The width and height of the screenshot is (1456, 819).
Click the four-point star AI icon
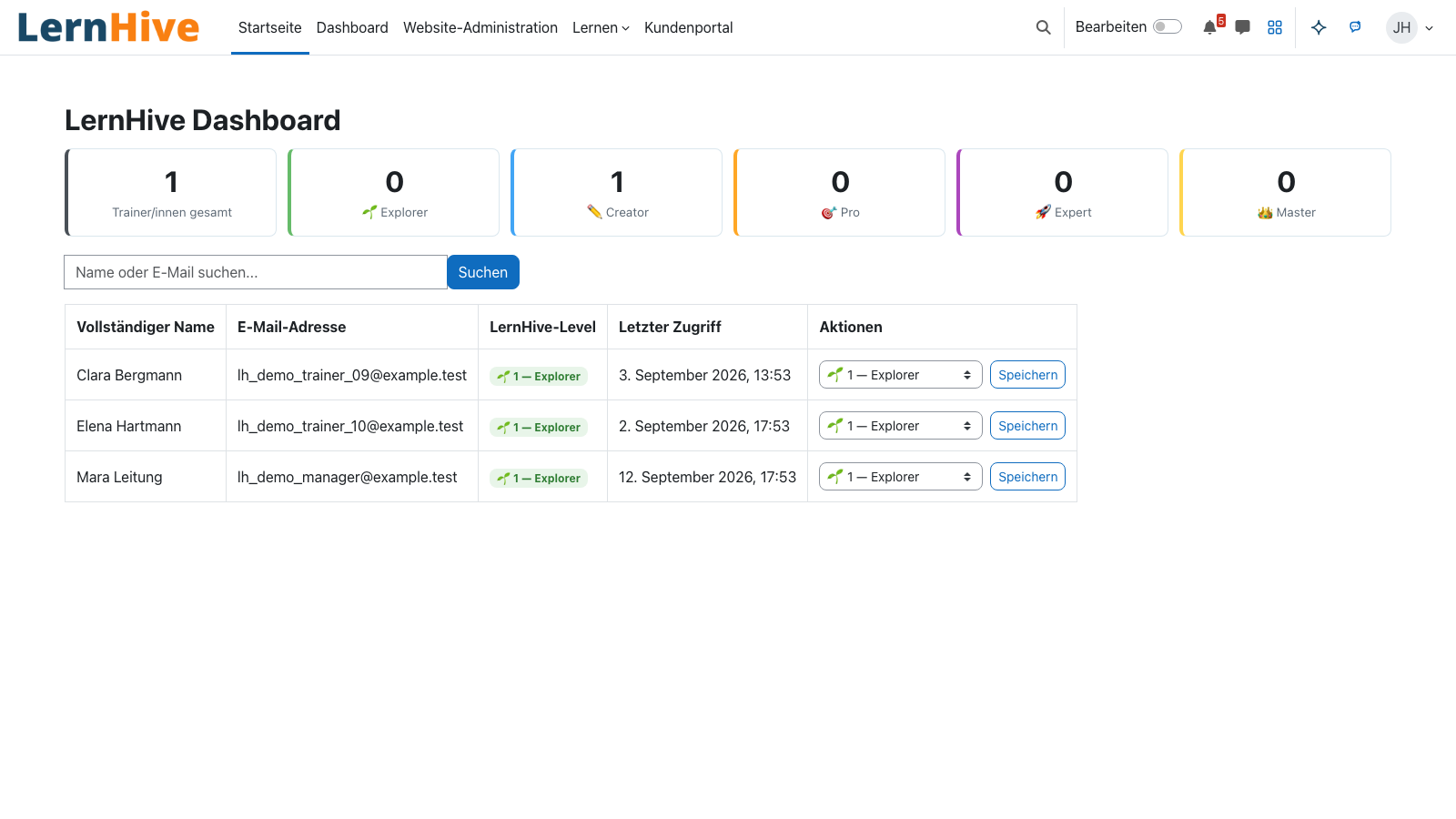1319,27
